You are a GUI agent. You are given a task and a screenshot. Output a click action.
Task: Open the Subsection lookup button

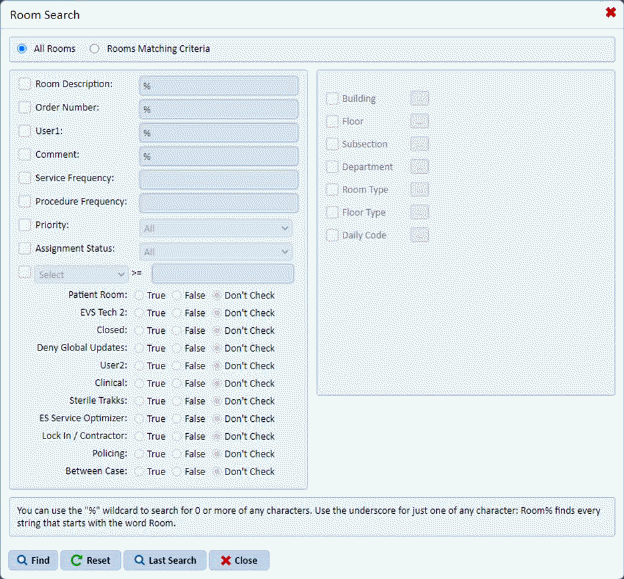point(420,144)
